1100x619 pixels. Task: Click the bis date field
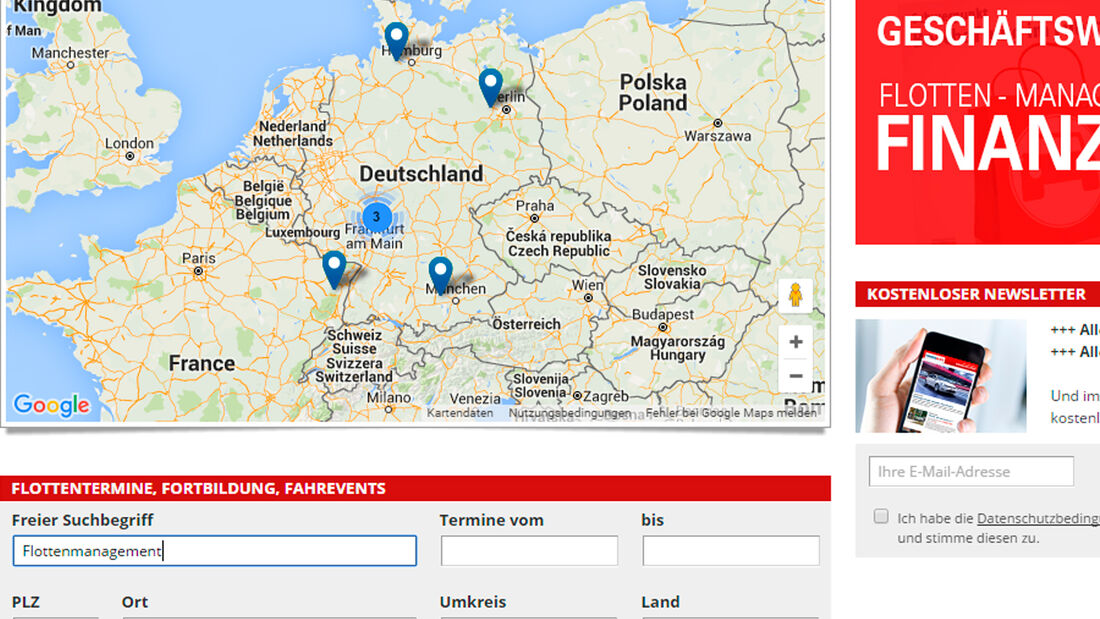(730, 551)
